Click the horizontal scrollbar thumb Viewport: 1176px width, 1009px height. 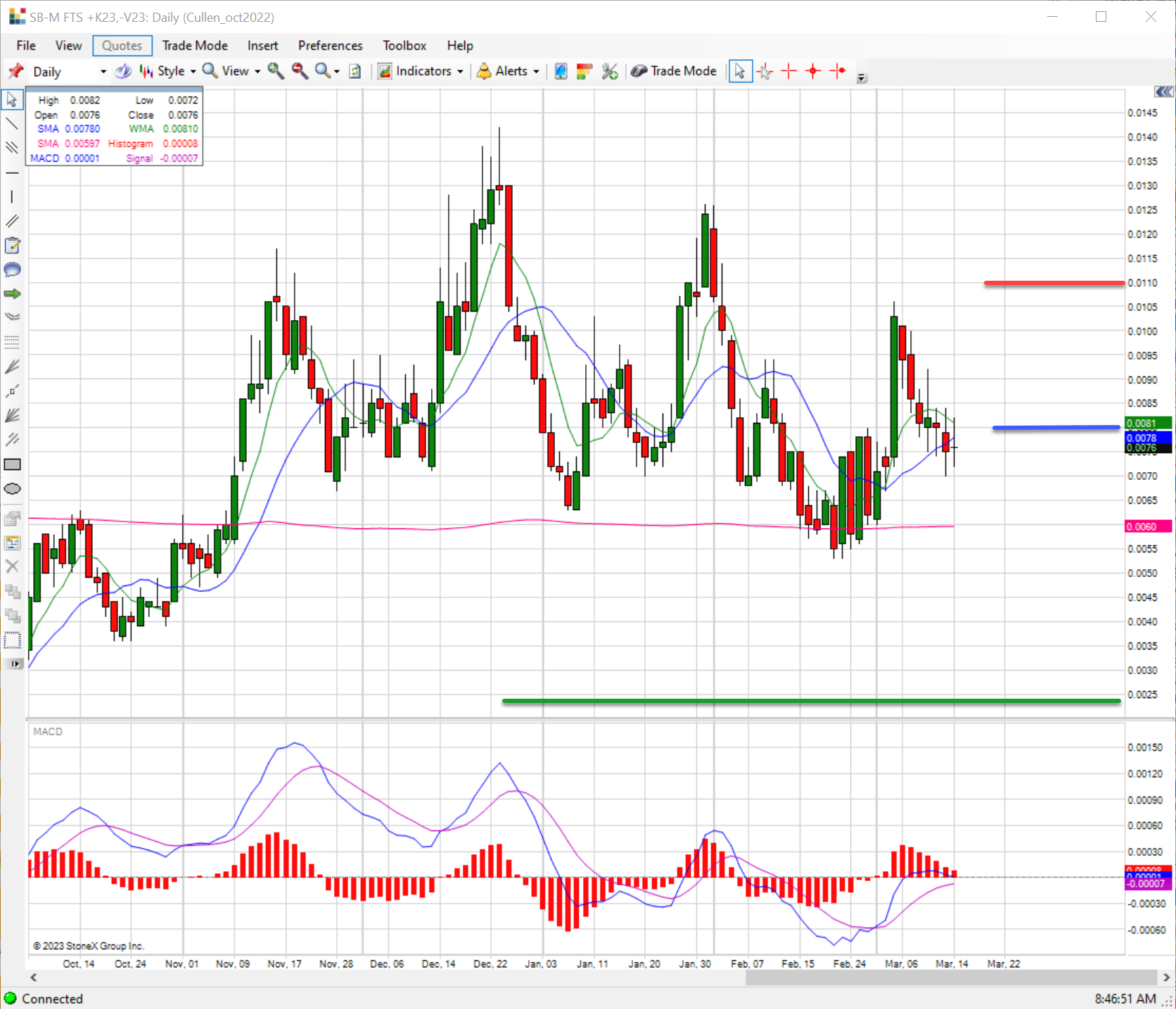click(951, 977)
